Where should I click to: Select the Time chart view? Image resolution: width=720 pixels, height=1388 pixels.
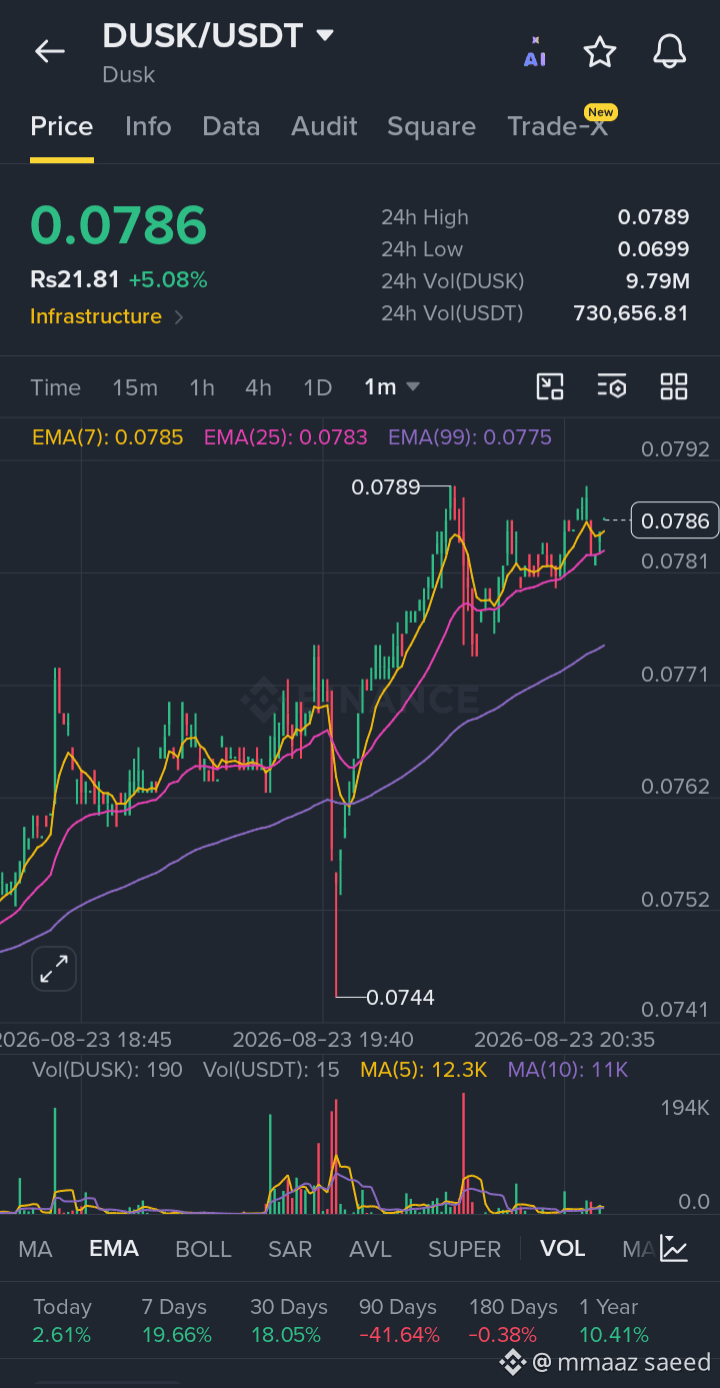tap(56, 387)
